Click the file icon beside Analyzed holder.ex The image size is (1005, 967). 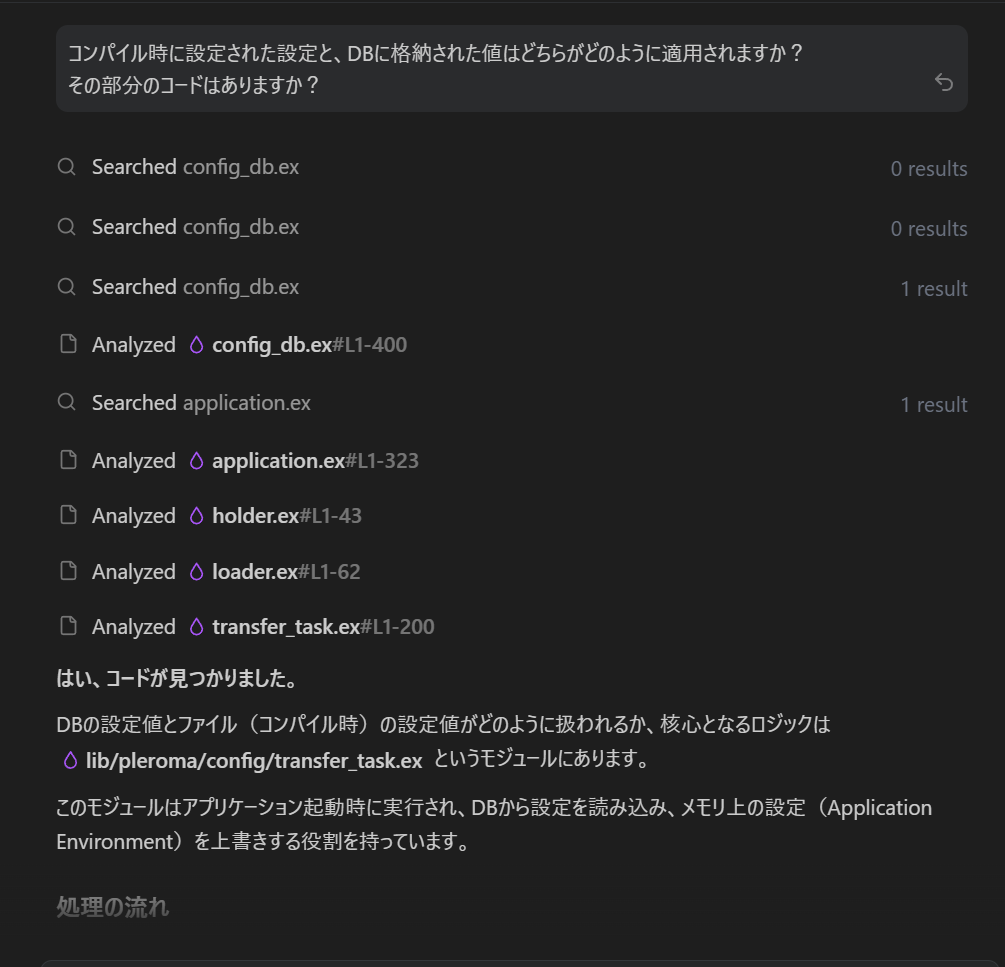[x=68, y=516]
